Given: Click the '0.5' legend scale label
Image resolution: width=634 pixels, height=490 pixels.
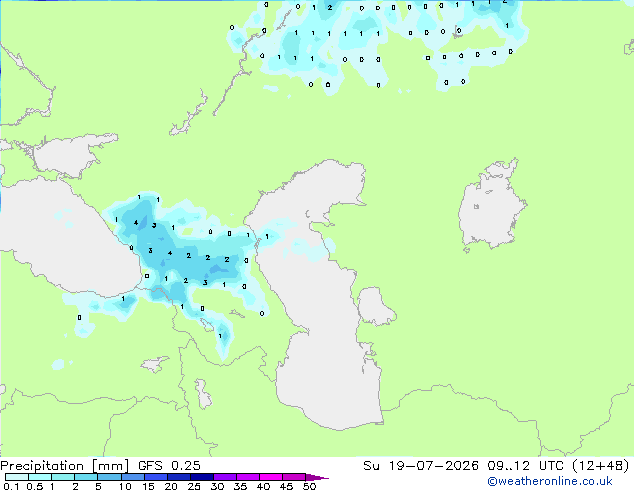Looking at the screenshot, I should click(x=35, y=486).
